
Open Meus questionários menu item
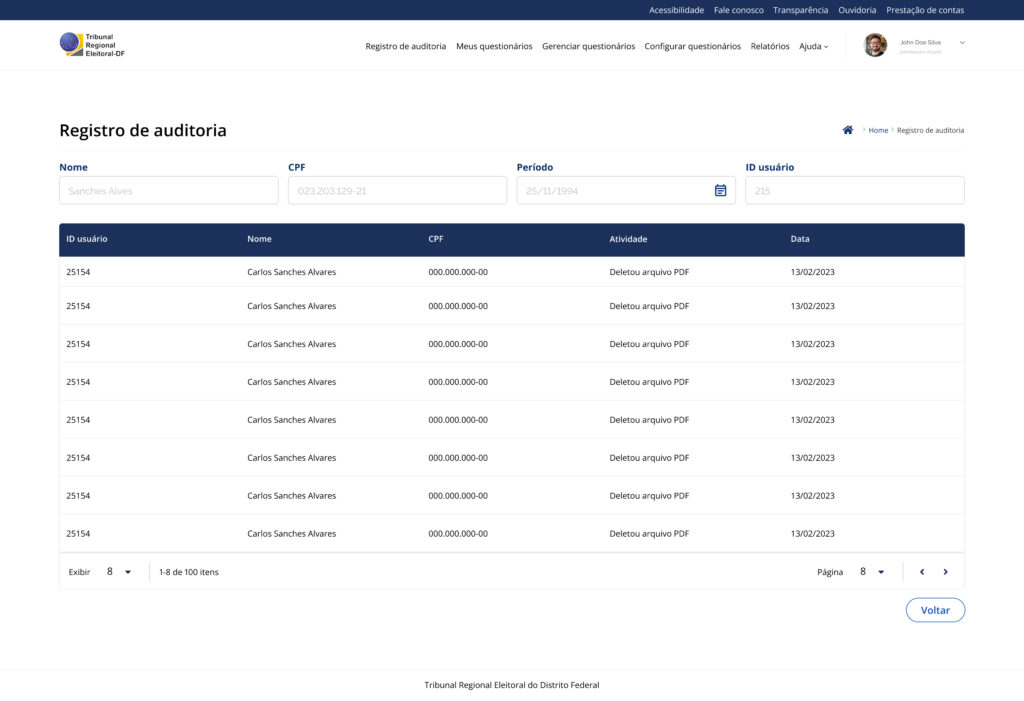494,46
